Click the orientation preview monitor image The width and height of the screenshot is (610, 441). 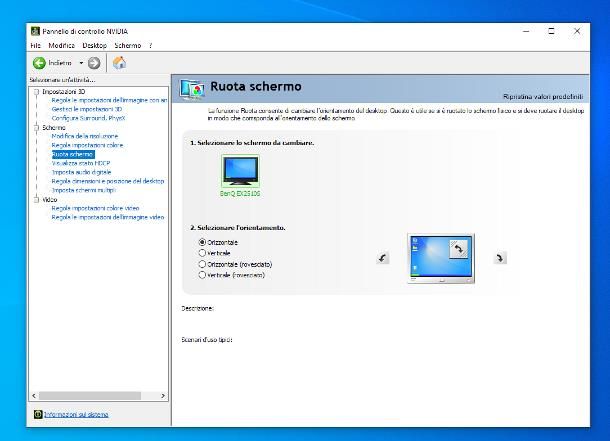pyautogui.click(x=441, y=259)
